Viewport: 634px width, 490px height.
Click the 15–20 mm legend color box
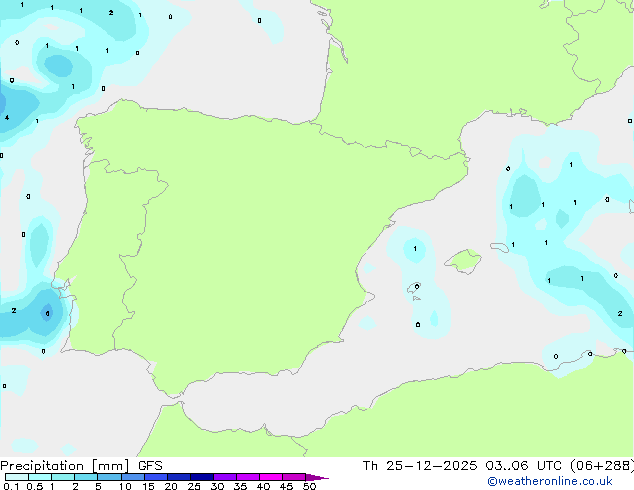click(156, 477)
